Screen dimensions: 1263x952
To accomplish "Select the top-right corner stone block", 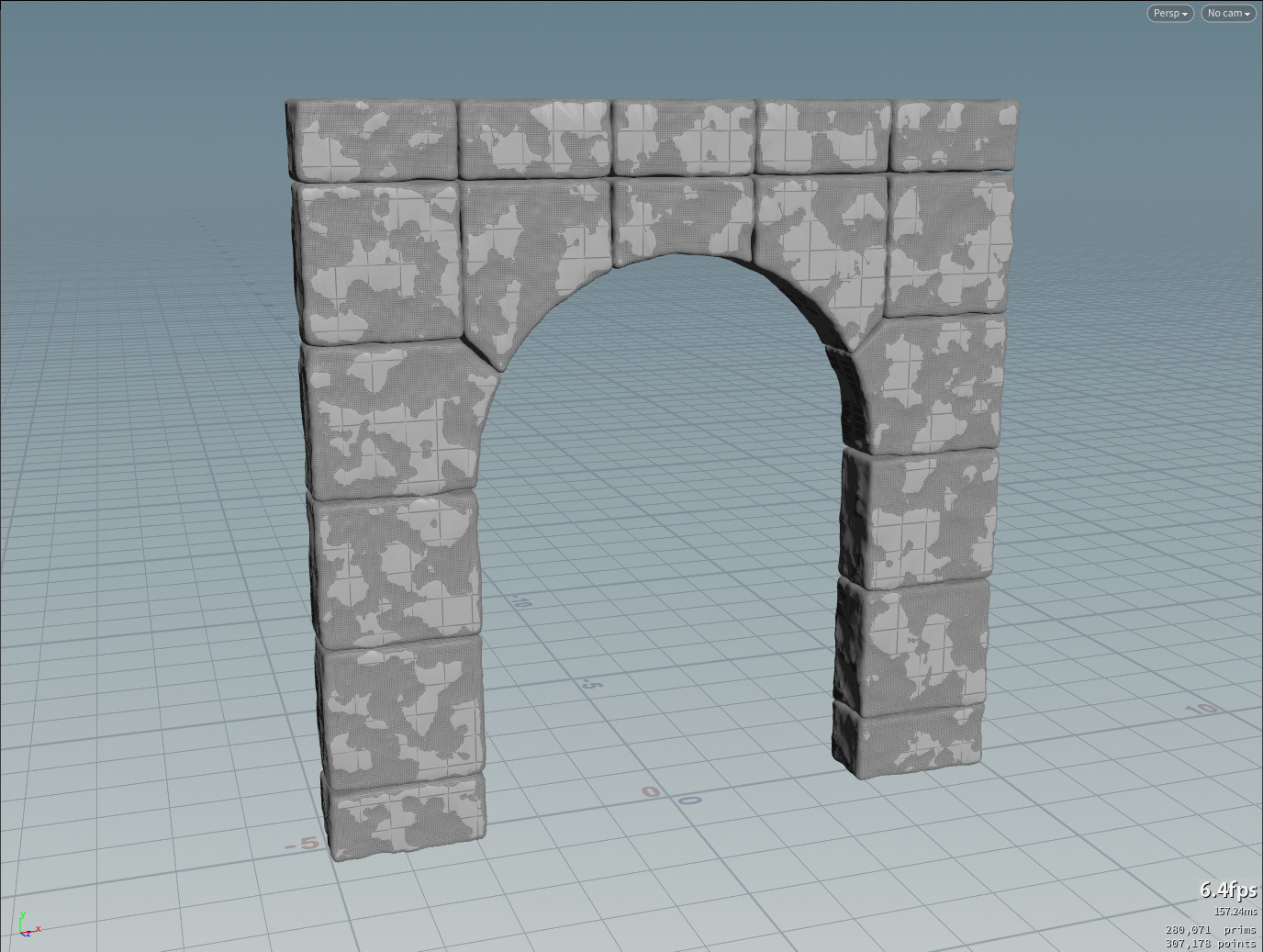I will (x=955, y=138).
